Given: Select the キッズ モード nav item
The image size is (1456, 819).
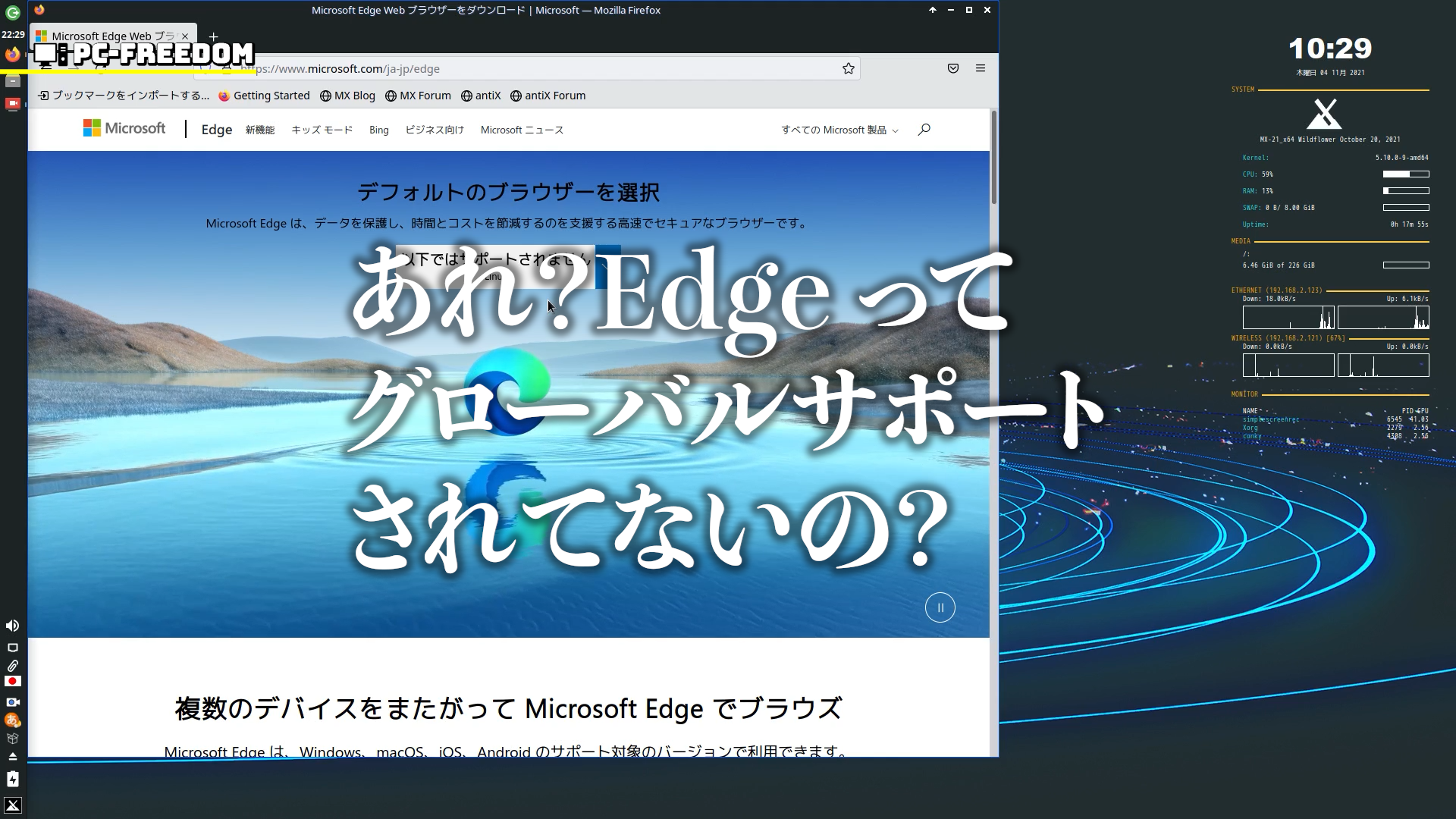Looking at the screenshot, I should pos(322,130).
